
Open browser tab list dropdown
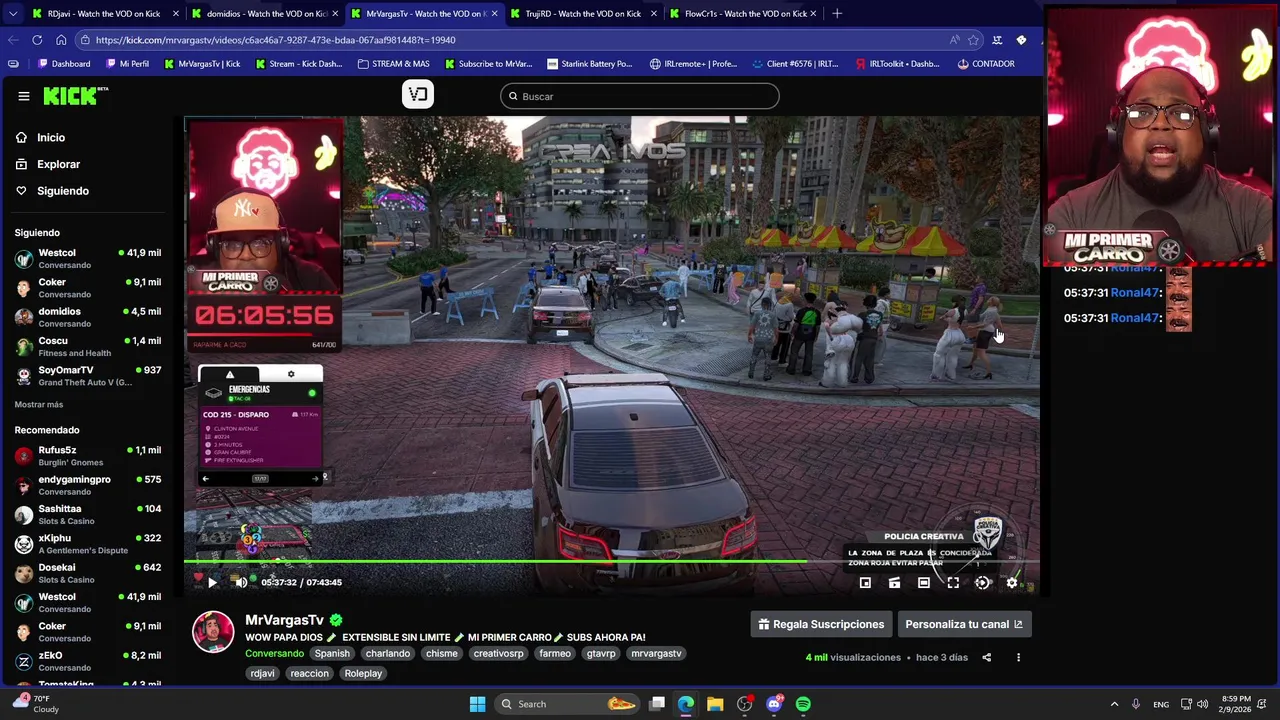(12, 13)
